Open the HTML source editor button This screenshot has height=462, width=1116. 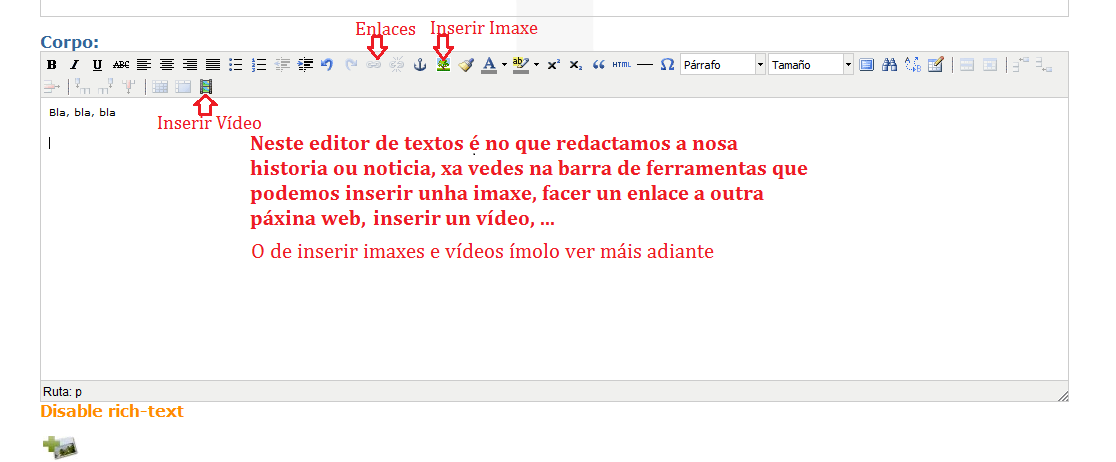click(621, 65)
